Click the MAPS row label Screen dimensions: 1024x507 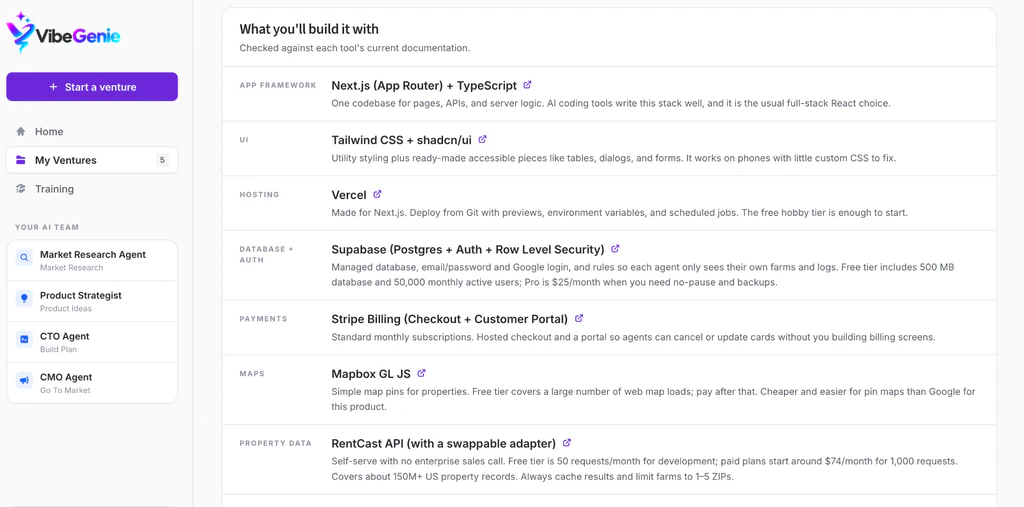point(251,374)
